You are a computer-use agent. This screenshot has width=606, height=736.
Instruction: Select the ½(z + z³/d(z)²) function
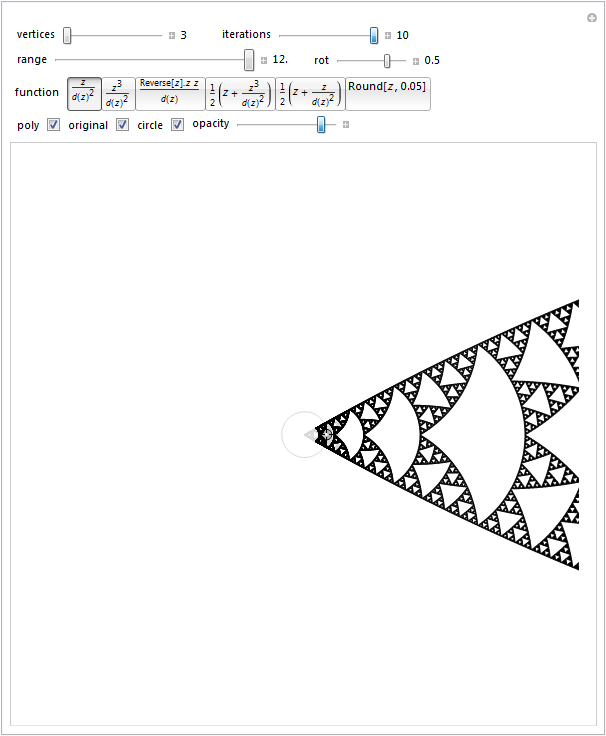coord(240,93)
